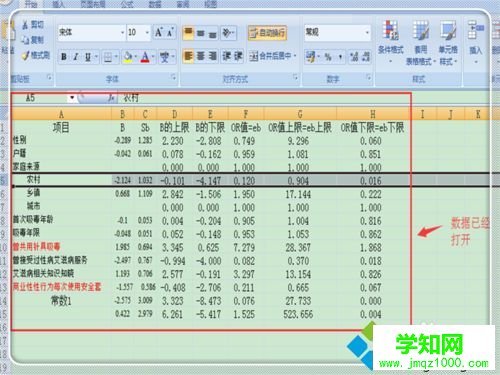Click the red Font Color A
This screenshot has height=375, width=500.
[x=145, y=57]
